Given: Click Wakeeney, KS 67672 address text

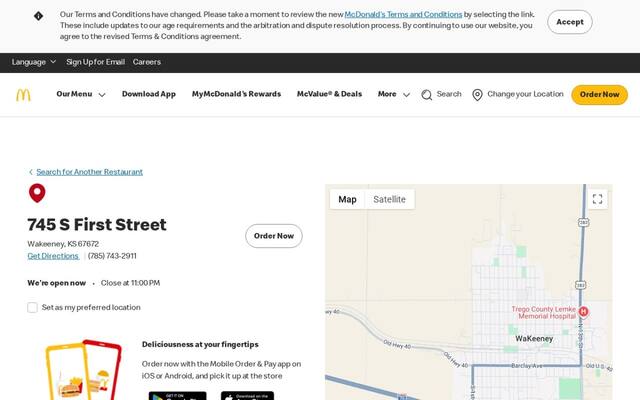Looking at the screenshot, I should tap(63, 244).
